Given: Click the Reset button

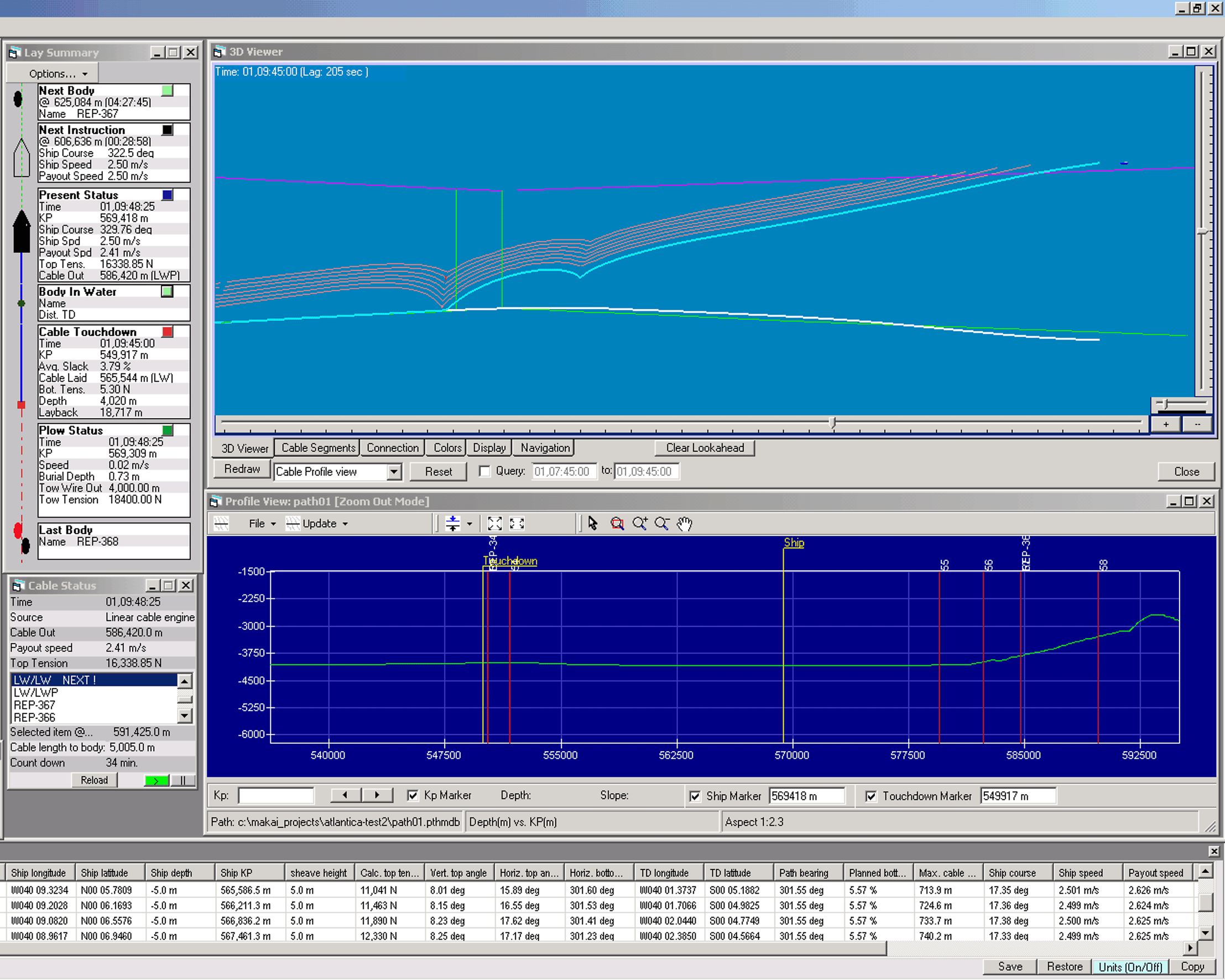Looking at the screenshot, I should 438,472.
